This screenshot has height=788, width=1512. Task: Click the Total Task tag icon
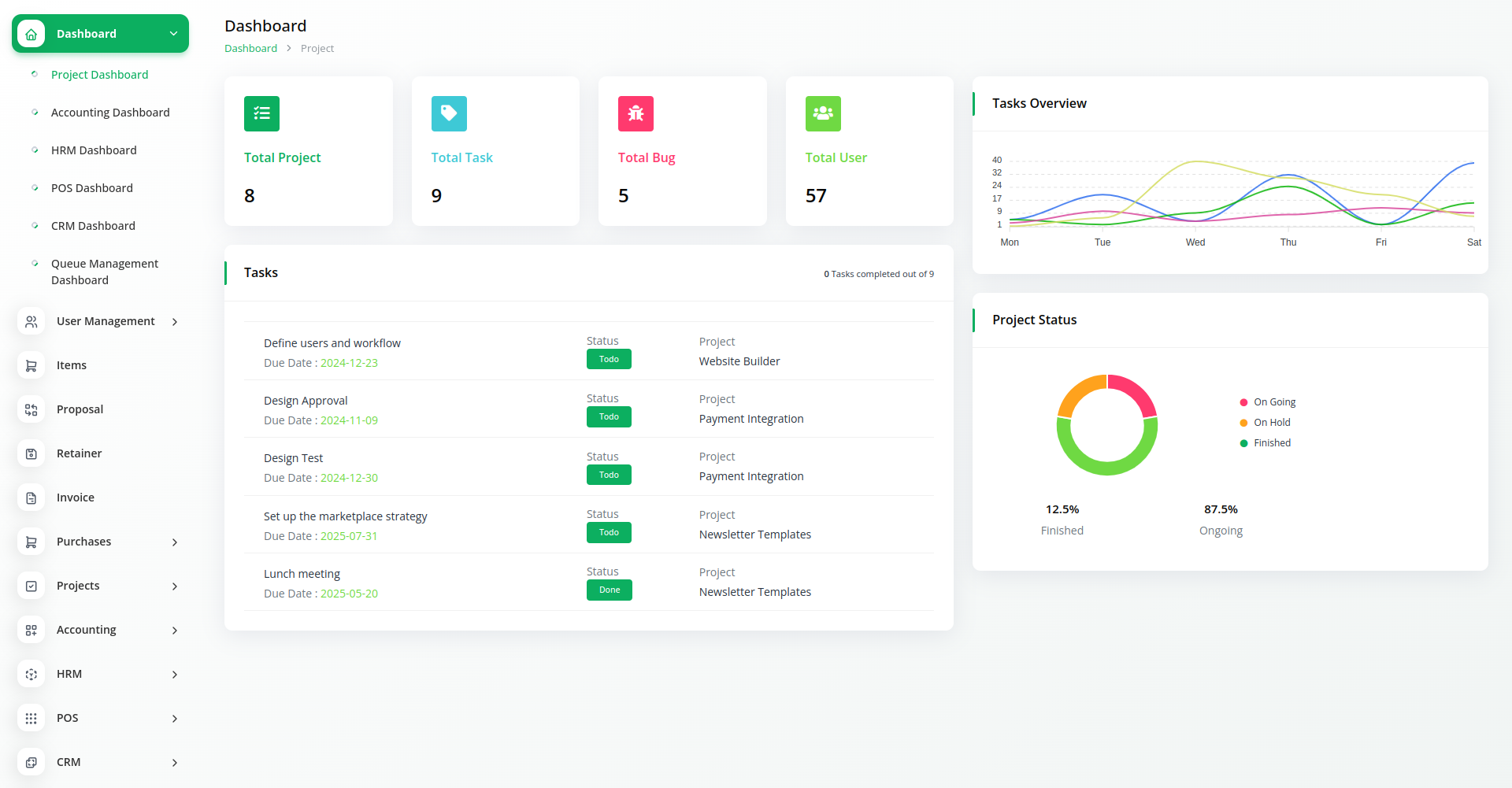click(x=449, y=114)
